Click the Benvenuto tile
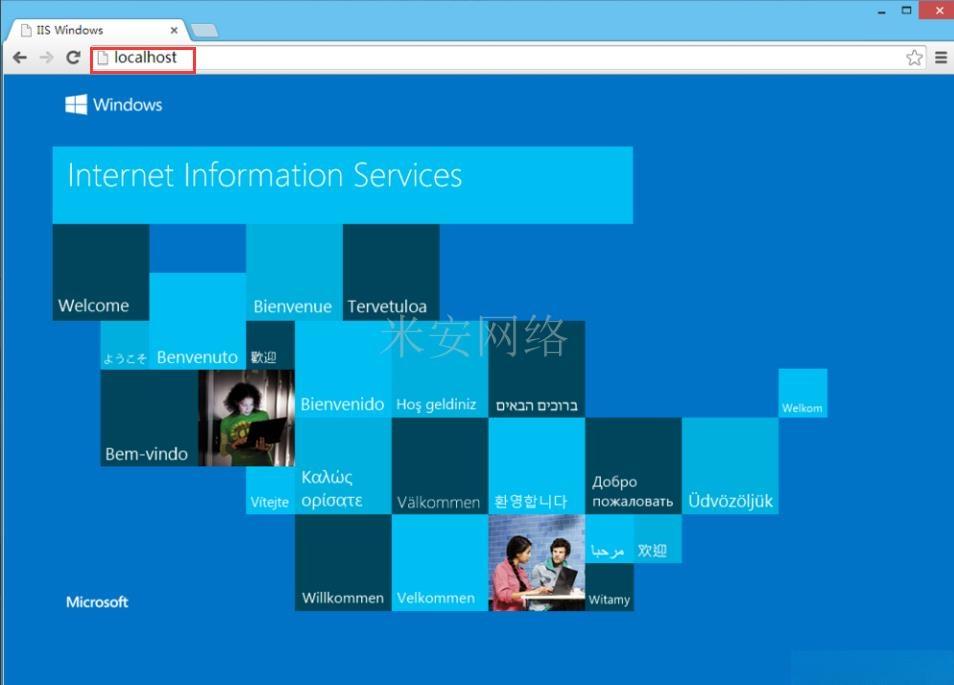The width and height of the screenshot is (954, 685). tap(198, 321)
